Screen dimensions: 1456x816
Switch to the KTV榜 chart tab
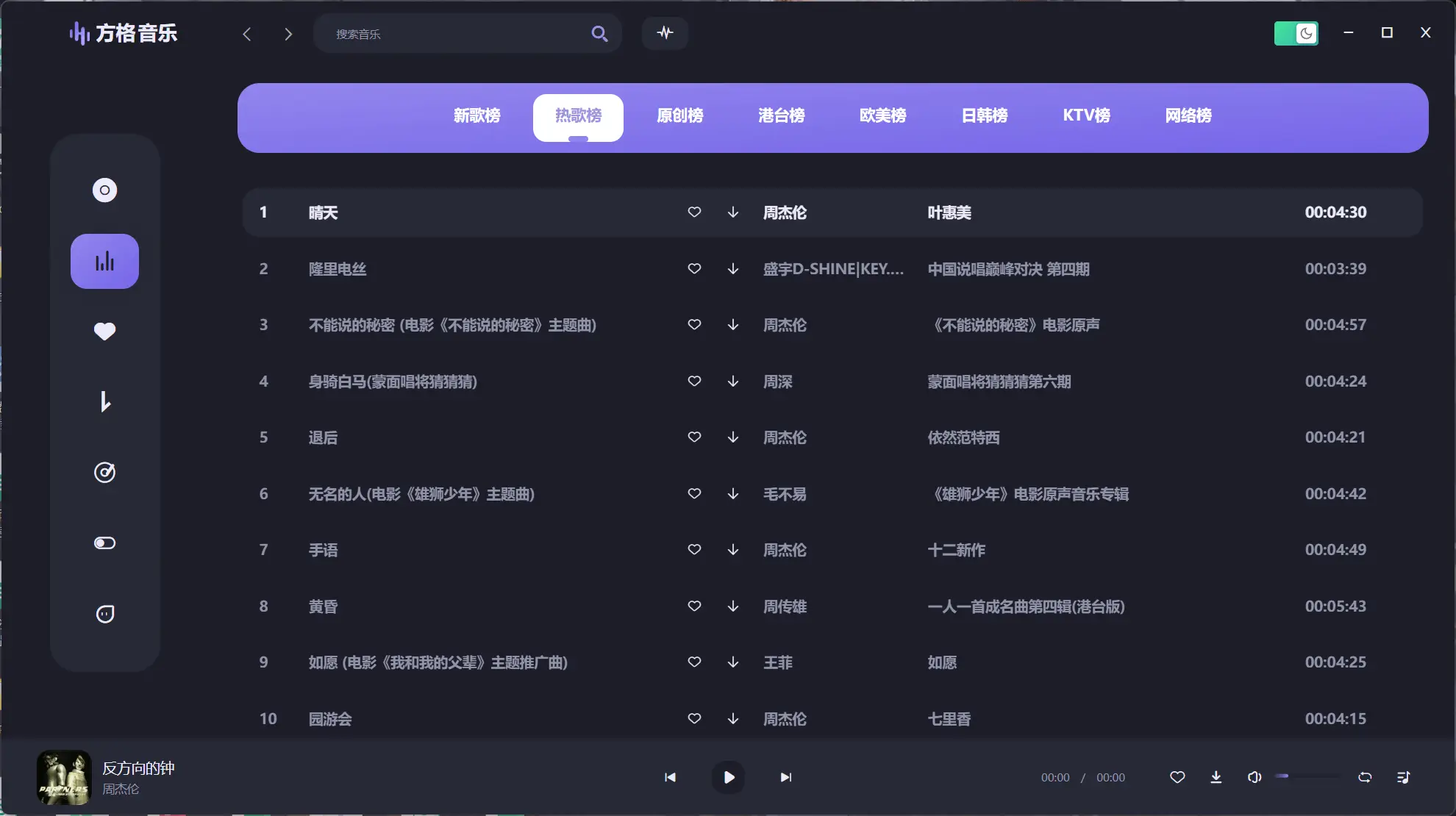point(1086,115)
